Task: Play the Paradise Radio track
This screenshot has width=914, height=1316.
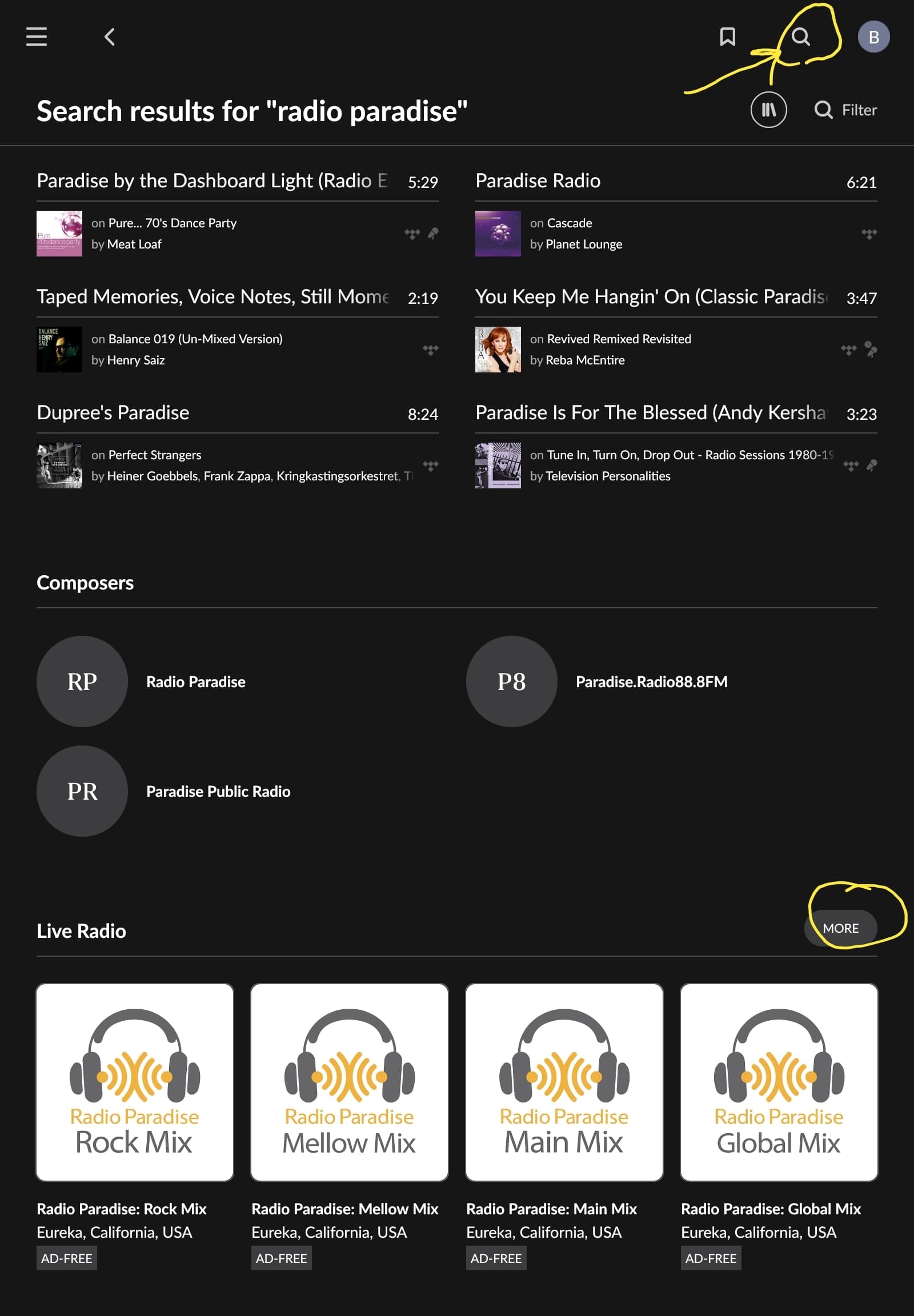Action: coord(538,181)
